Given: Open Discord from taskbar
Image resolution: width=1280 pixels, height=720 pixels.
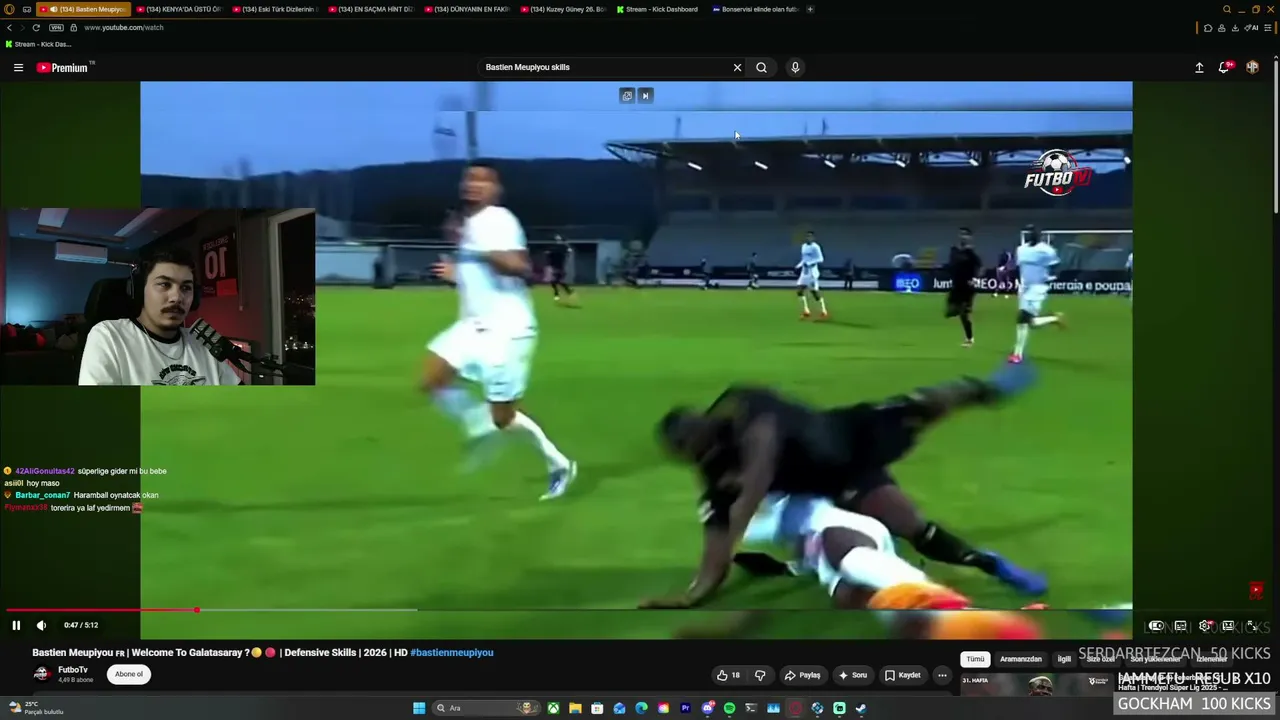Looking at the screenshot, I should (707, 708).
